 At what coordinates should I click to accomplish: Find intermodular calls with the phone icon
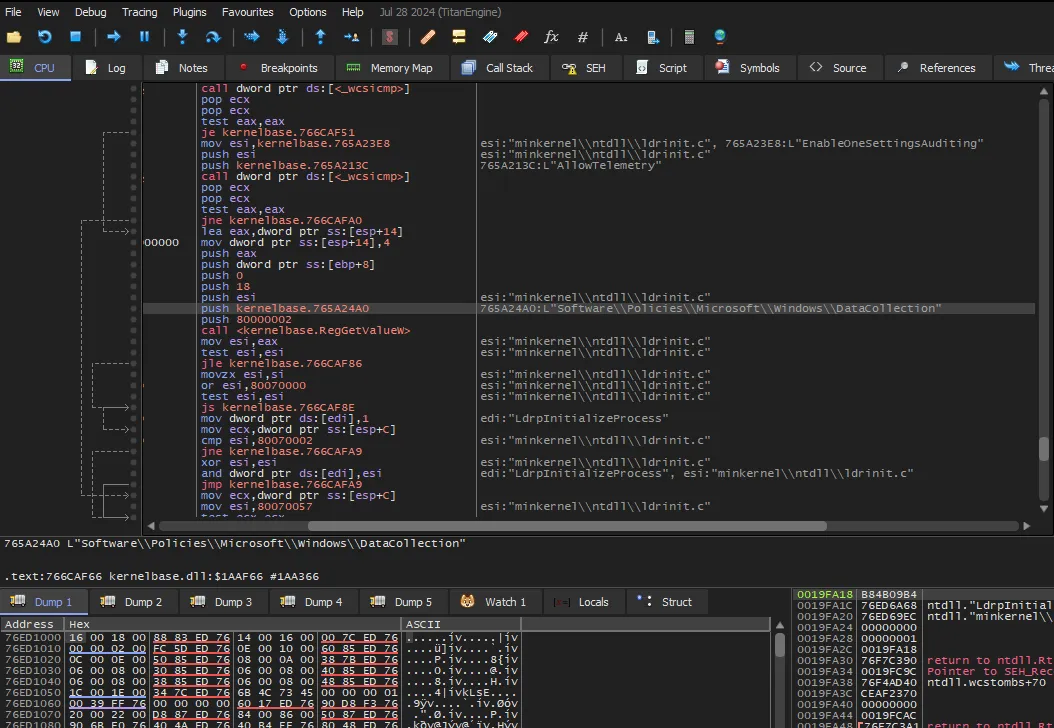click(653, 37)
